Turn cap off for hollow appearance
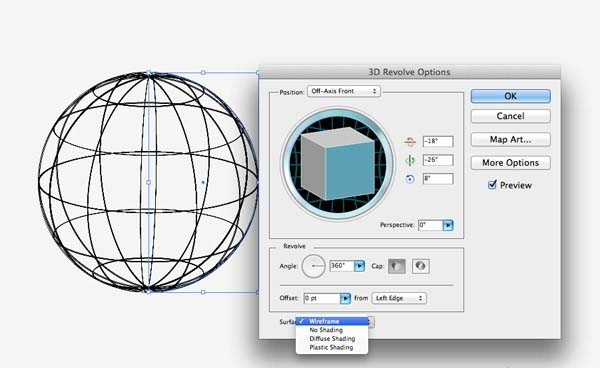Image resolution: width=600 pixels, height=368 pixels. click(x=421, y=266)
